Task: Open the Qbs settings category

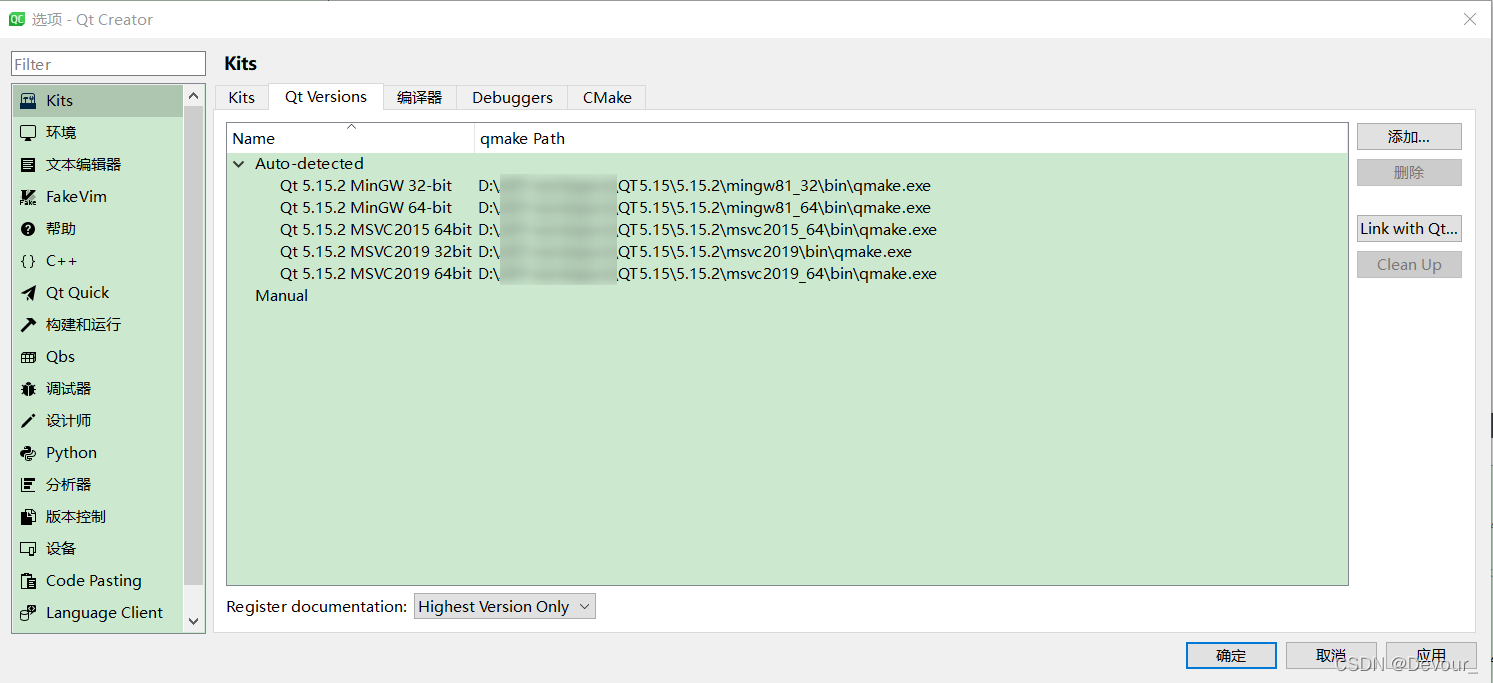Action: click(98, 357)
